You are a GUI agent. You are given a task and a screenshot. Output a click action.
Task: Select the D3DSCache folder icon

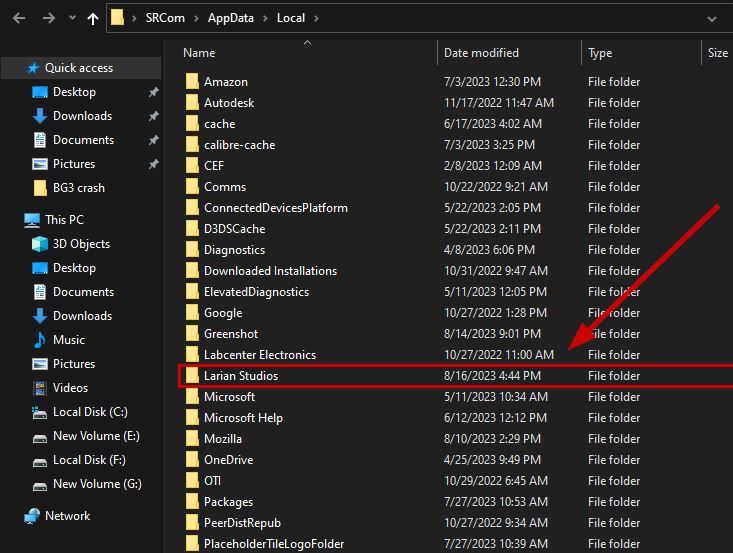click(x=192, y=229)
